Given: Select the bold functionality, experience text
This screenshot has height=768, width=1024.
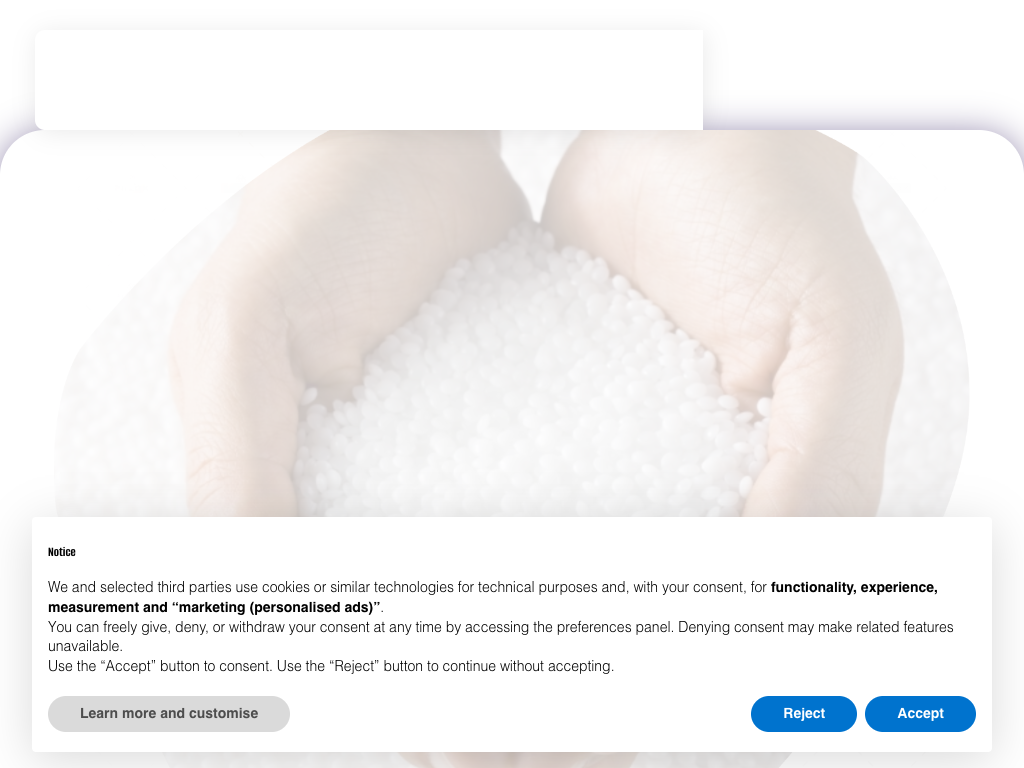Looking at the screenshot, I should [x=854, y=587].
